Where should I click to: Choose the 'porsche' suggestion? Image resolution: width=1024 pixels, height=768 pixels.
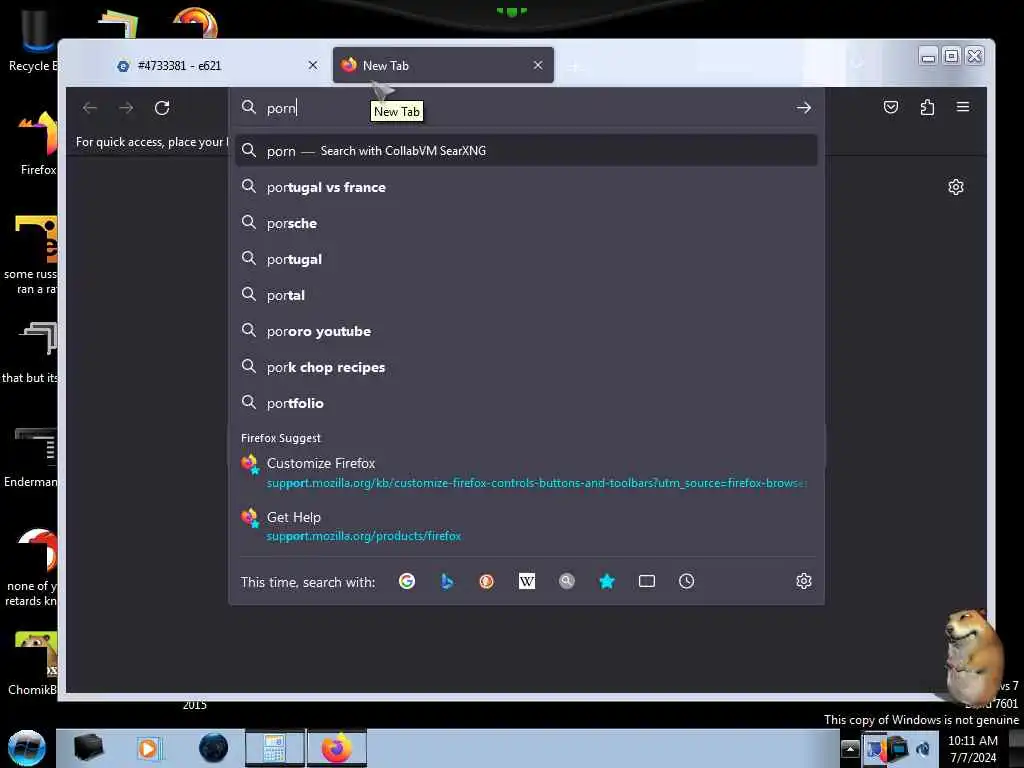pyautogui.click(x=526, y=223)
